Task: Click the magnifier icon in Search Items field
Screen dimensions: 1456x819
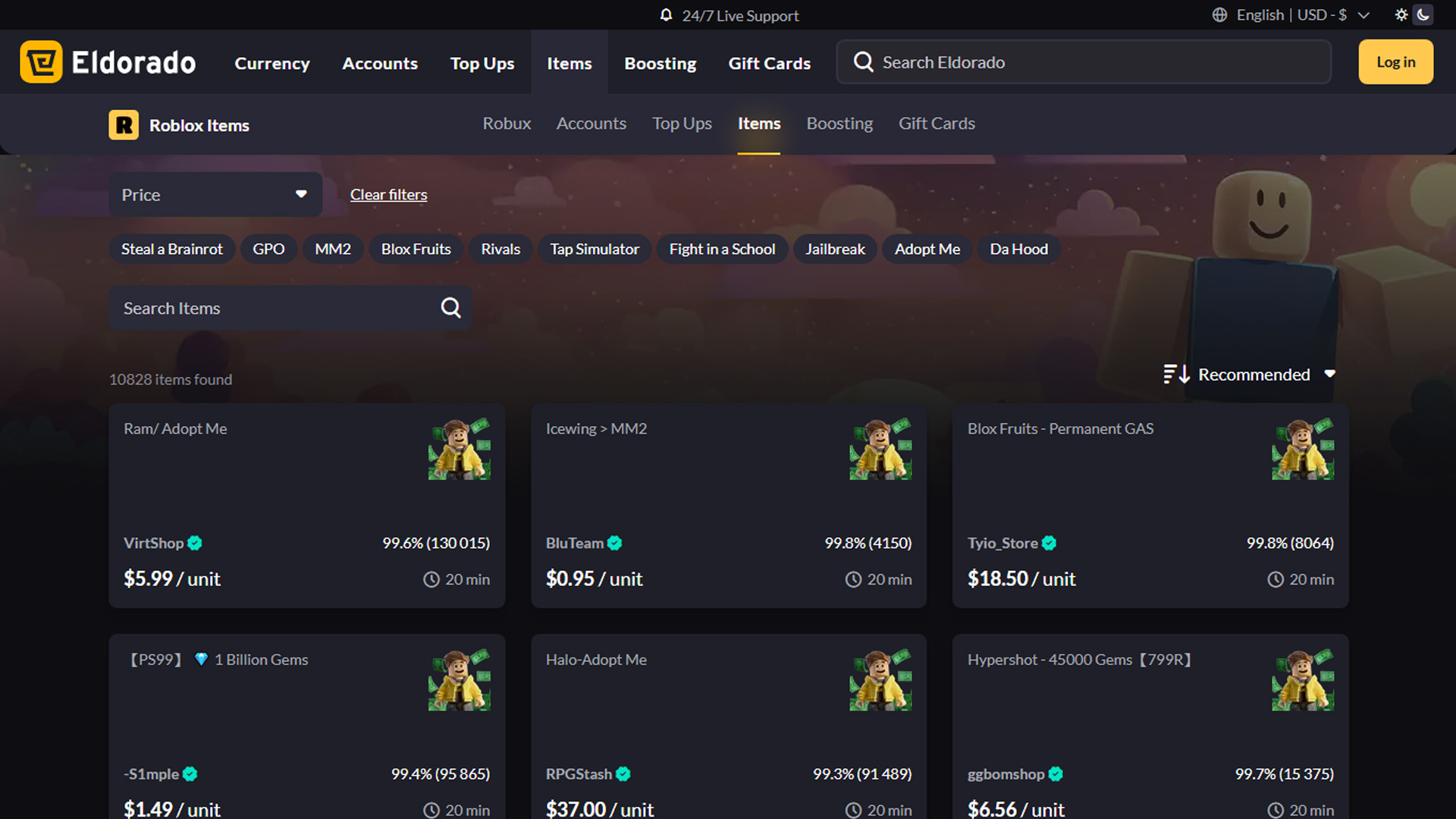Action: 450,307
